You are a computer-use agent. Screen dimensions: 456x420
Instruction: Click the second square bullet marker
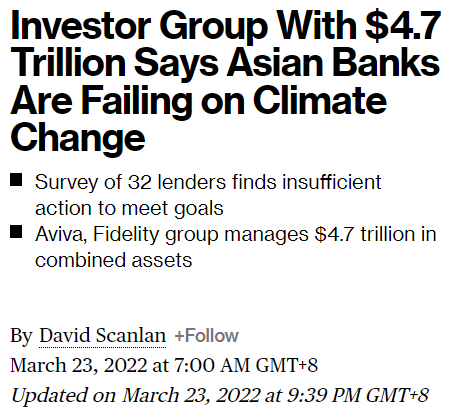tap(16, 232)
